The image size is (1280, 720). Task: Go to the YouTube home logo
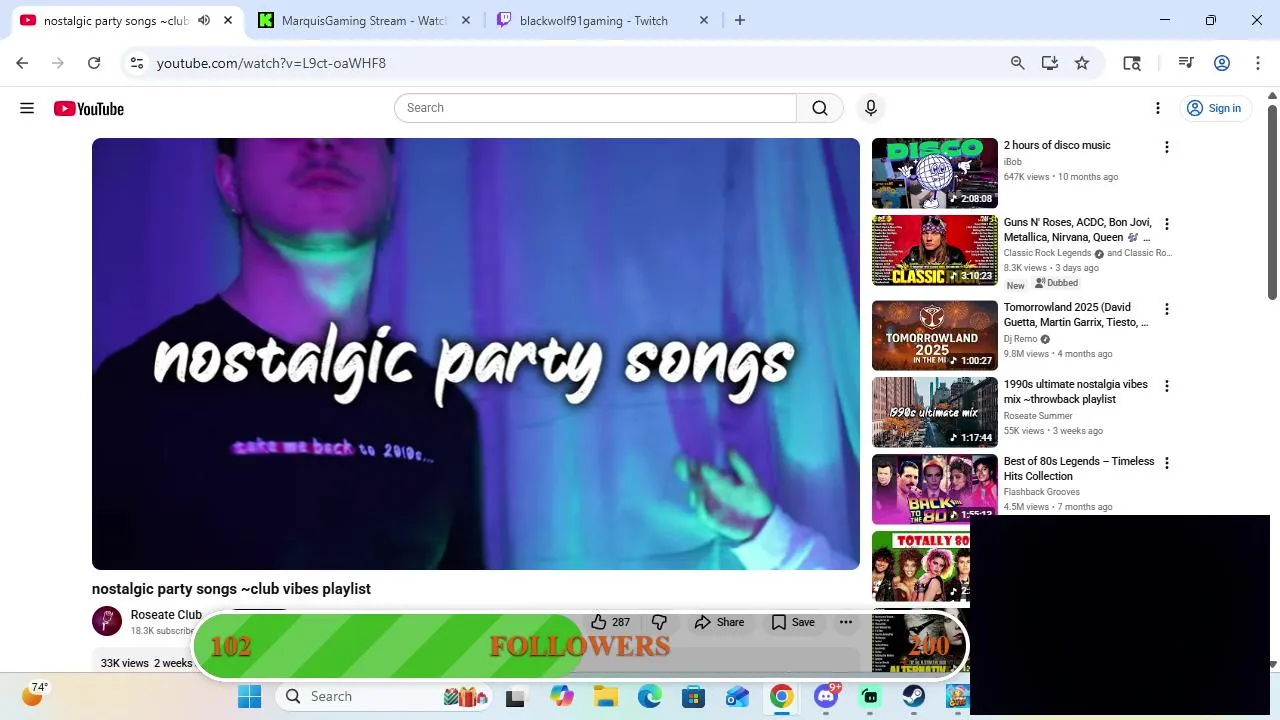point(89,108)
